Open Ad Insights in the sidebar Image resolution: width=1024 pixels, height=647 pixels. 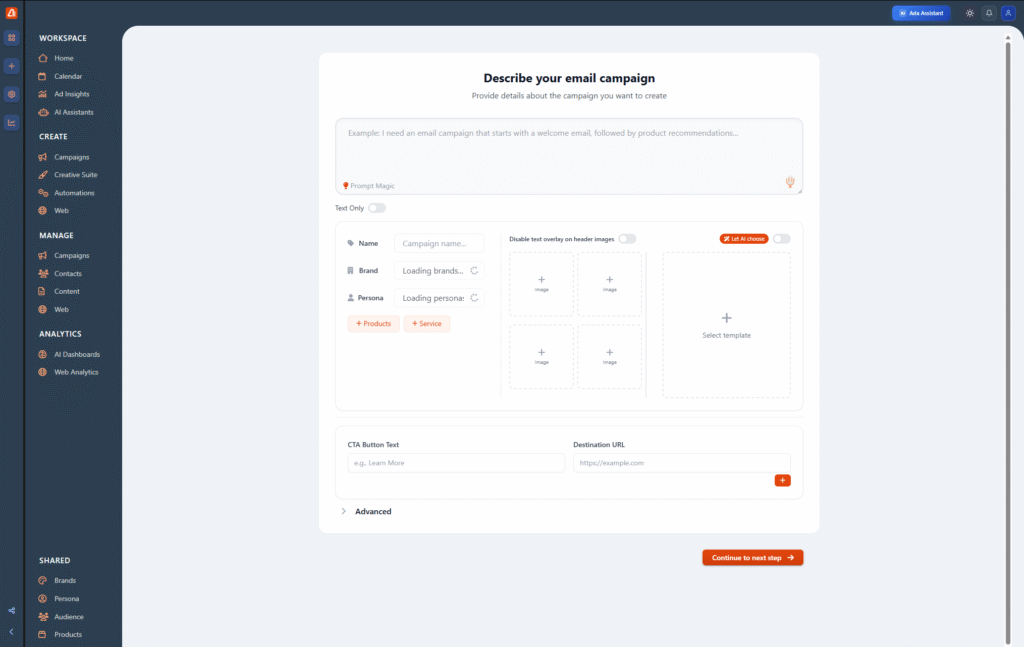[x=71, y=94]
